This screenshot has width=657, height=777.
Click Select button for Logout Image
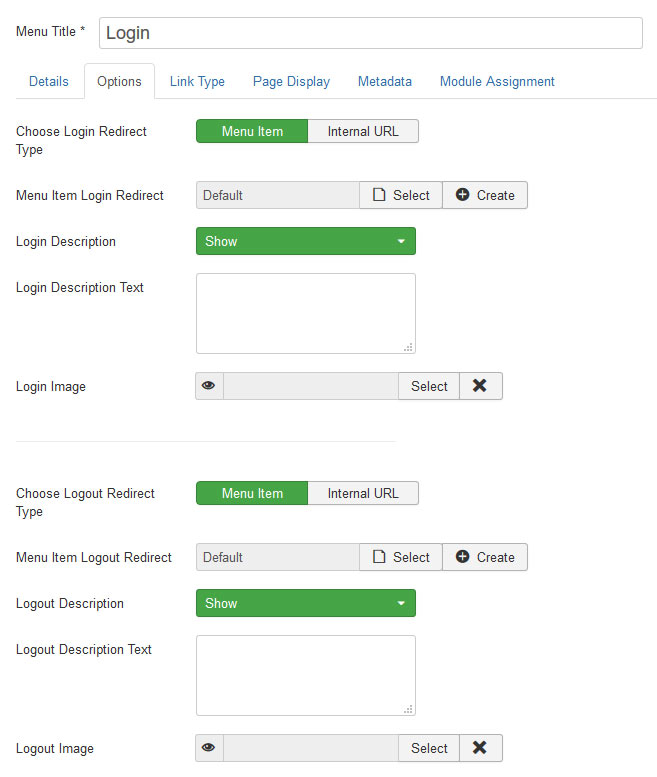tap(429, 748)
